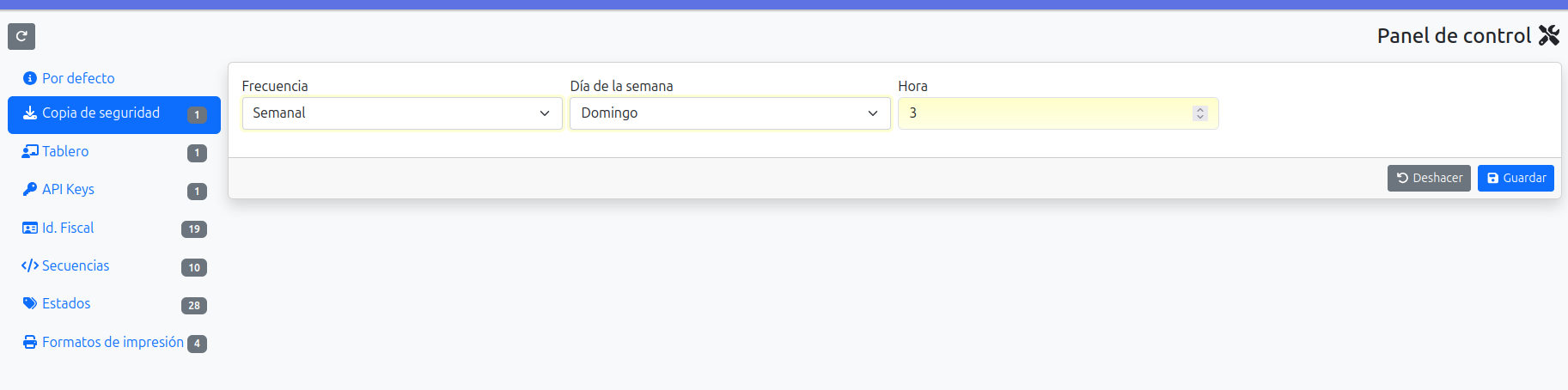Screen dimensions: 1568x390
Task: Open the Frecuencia dropdown
Action: [401, 113]
